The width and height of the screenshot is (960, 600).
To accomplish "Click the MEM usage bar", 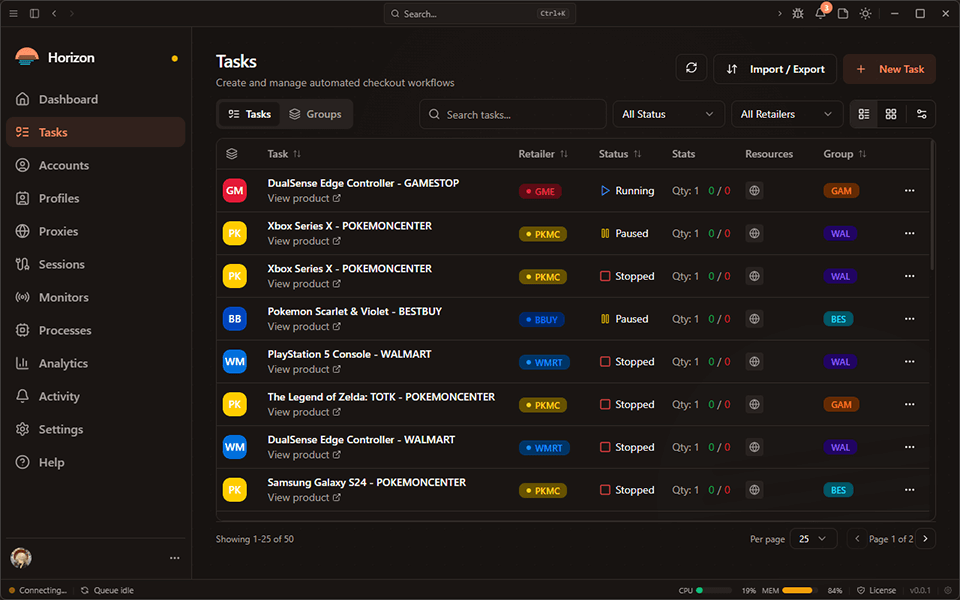I will pos(800,590).
